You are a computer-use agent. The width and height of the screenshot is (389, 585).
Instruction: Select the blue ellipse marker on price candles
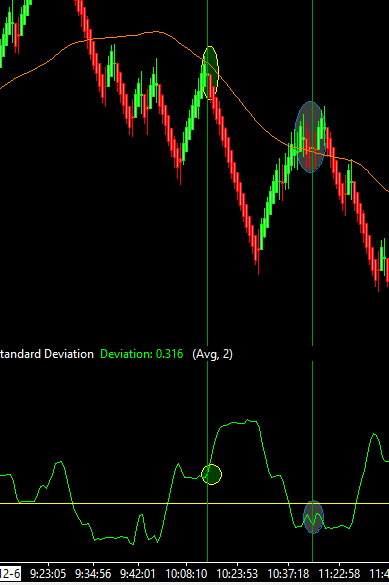[310, 137]
